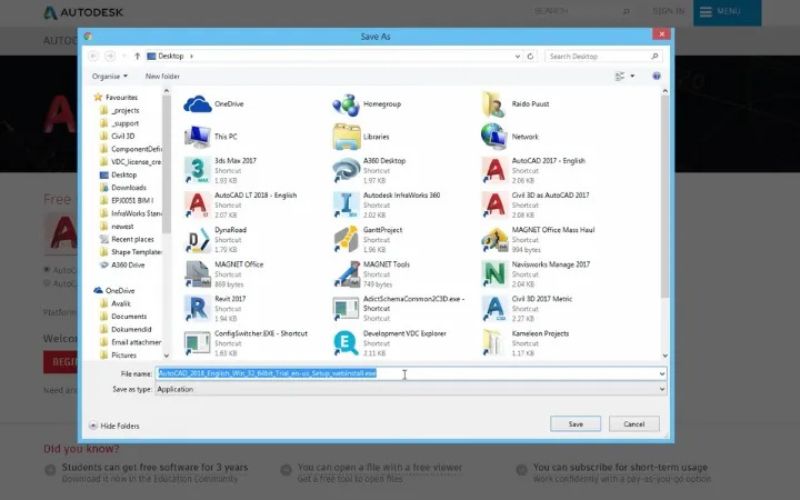800x500 pixels.
Task: Select AutoCAD 2017 - English shortcut
Action: coord(533,170)
